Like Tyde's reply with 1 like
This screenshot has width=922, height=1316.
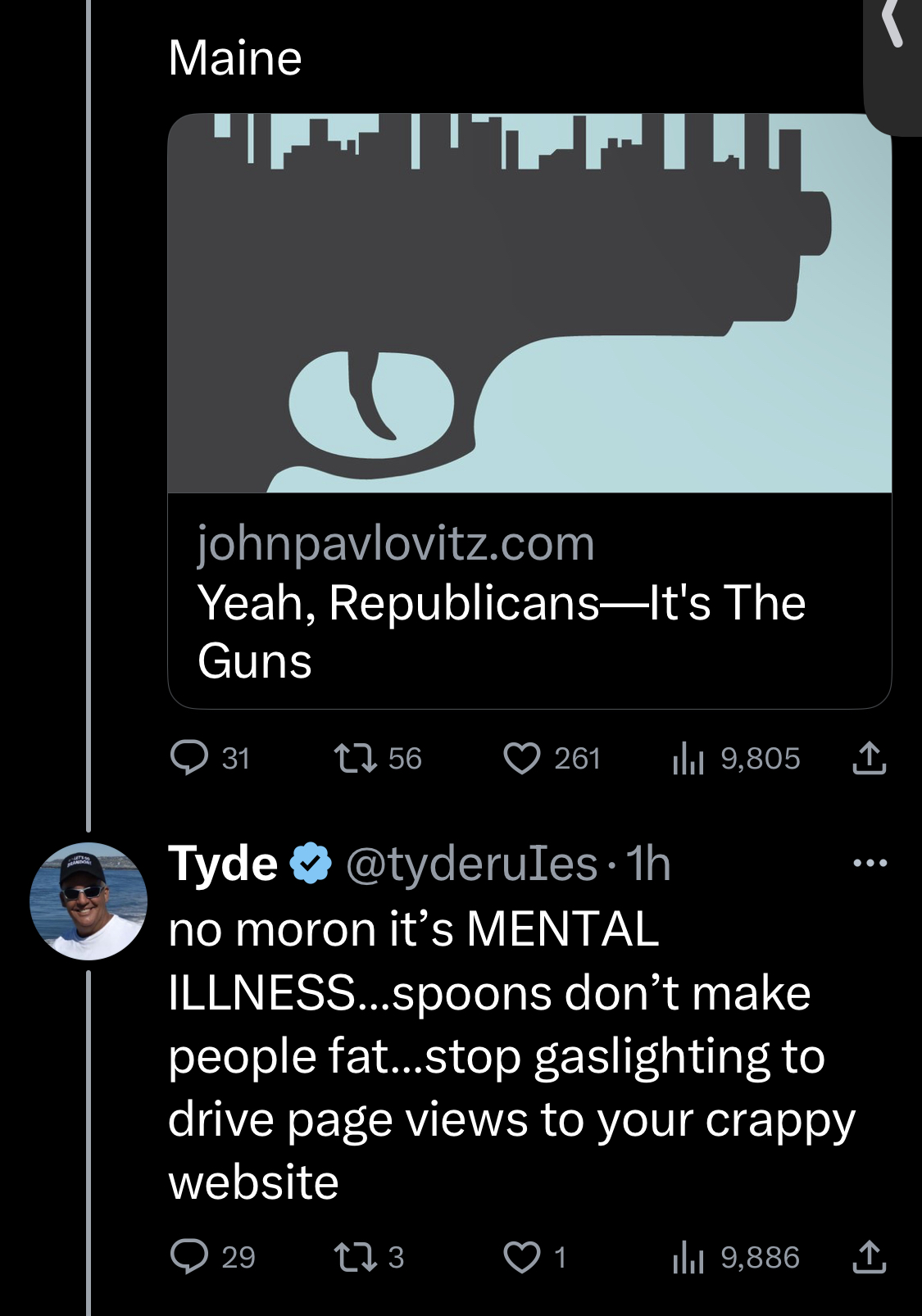[522, 1256]
